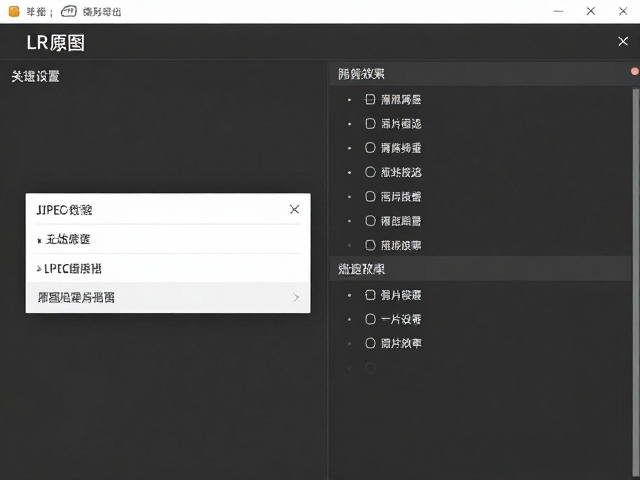This screenshot has height=480, width=640.
Task: Click the orange app icon in title bar
Action: [x=14, y=11]
